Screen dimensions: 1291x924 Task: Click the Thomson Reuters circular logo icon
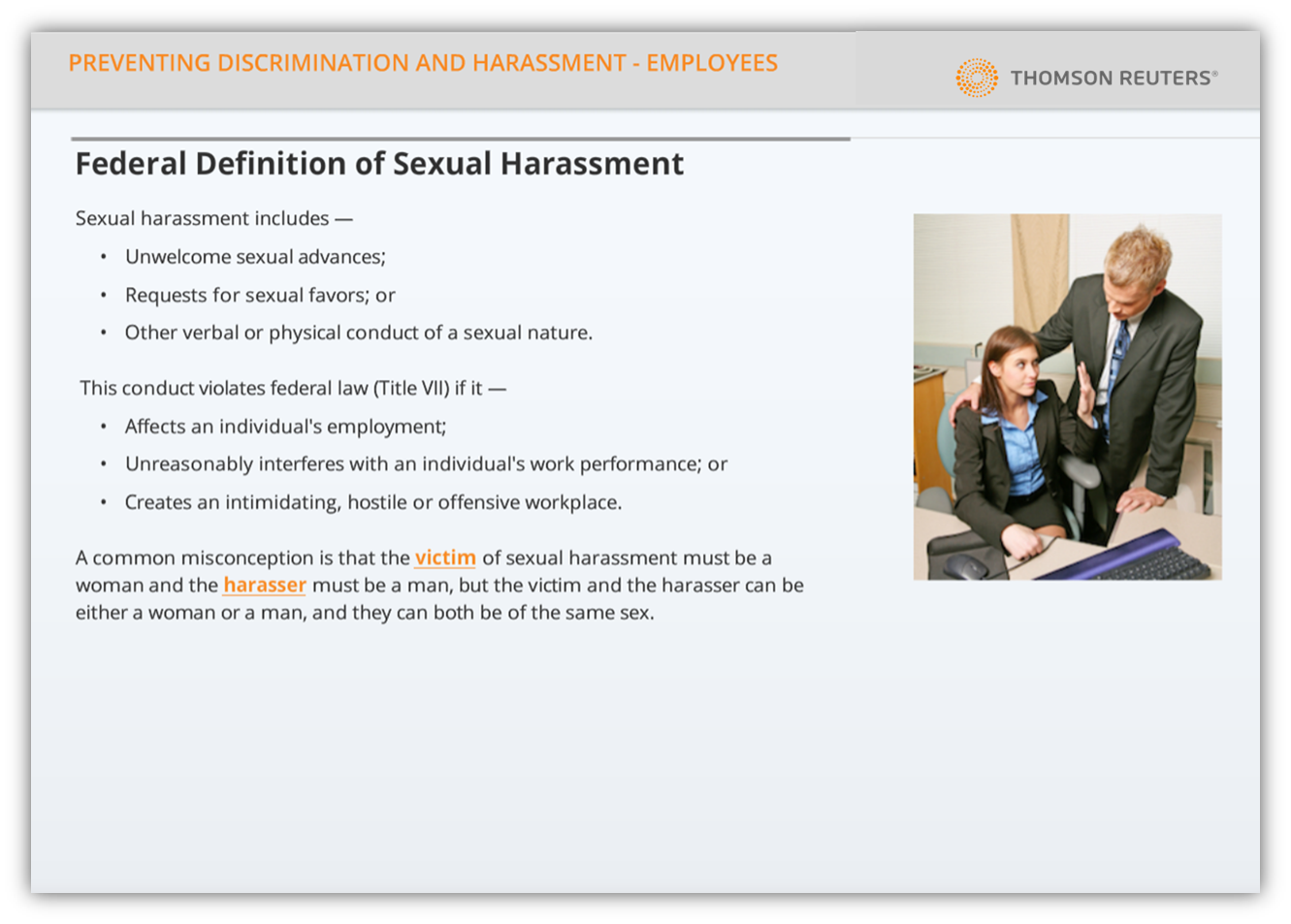(x=976, y=78)
